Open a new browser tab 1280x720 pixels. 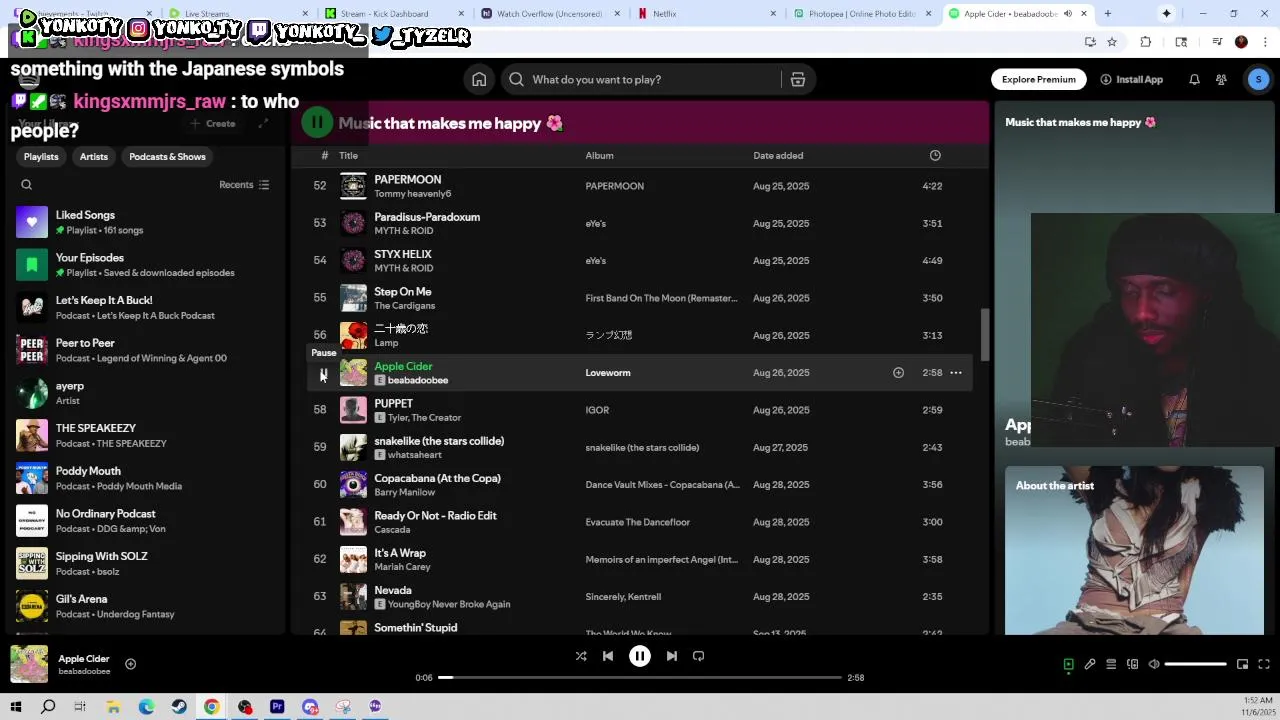[x=1107, y=14]
